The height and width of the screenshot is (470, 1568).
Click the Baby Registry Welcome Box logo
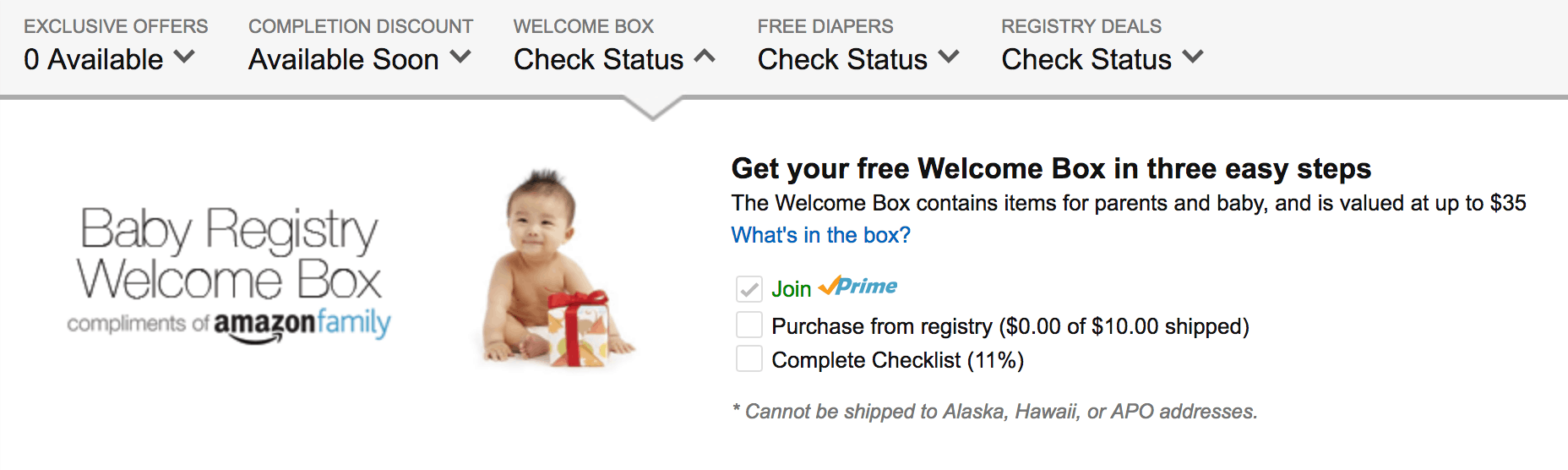[x=229, y=254]
